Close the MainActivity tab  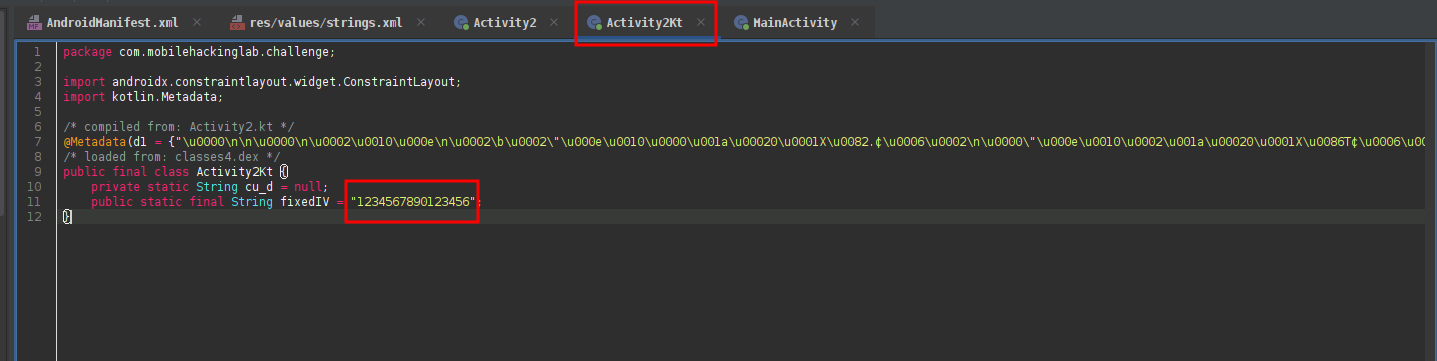856,22
